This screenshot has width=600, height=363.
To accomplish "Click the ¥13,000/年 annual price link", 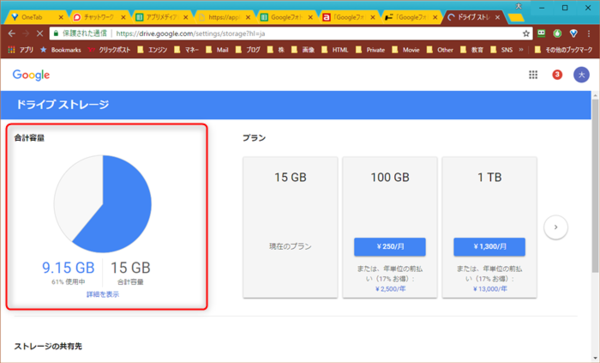I will click(490, 289).
